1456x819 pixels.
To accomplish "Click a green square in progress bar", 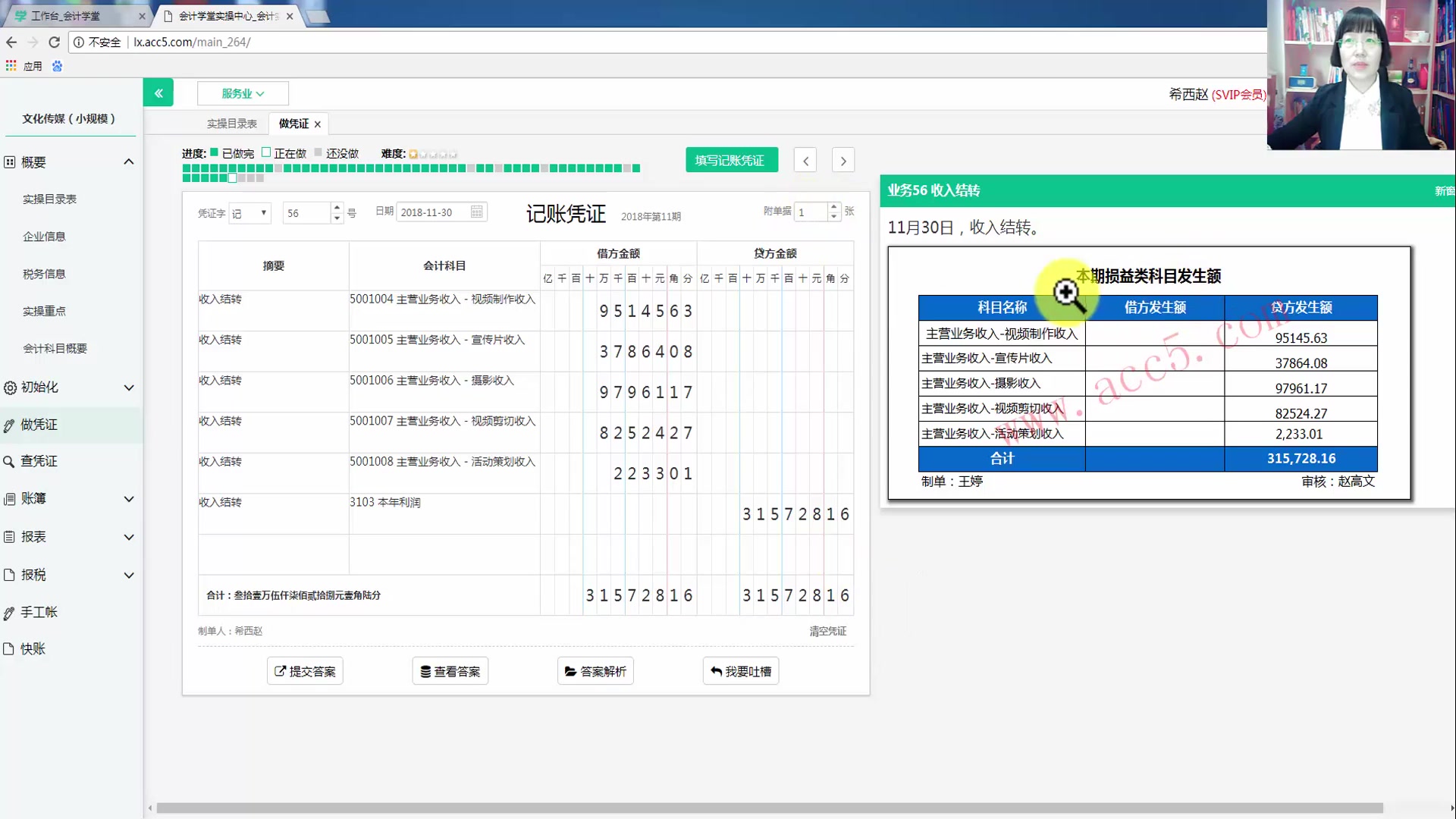I will coord(187,168).
